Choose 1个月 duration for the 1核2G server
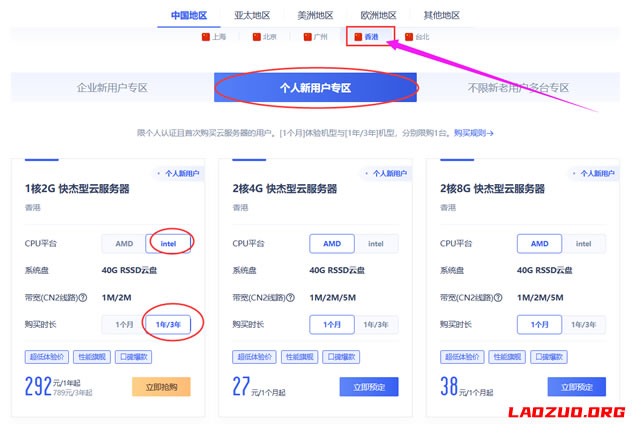The image size is (632, 424). pos(124,324)
